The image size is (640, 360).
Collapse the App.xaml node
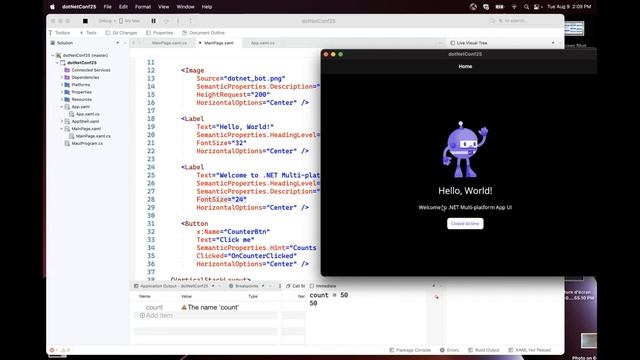(62, 107)
